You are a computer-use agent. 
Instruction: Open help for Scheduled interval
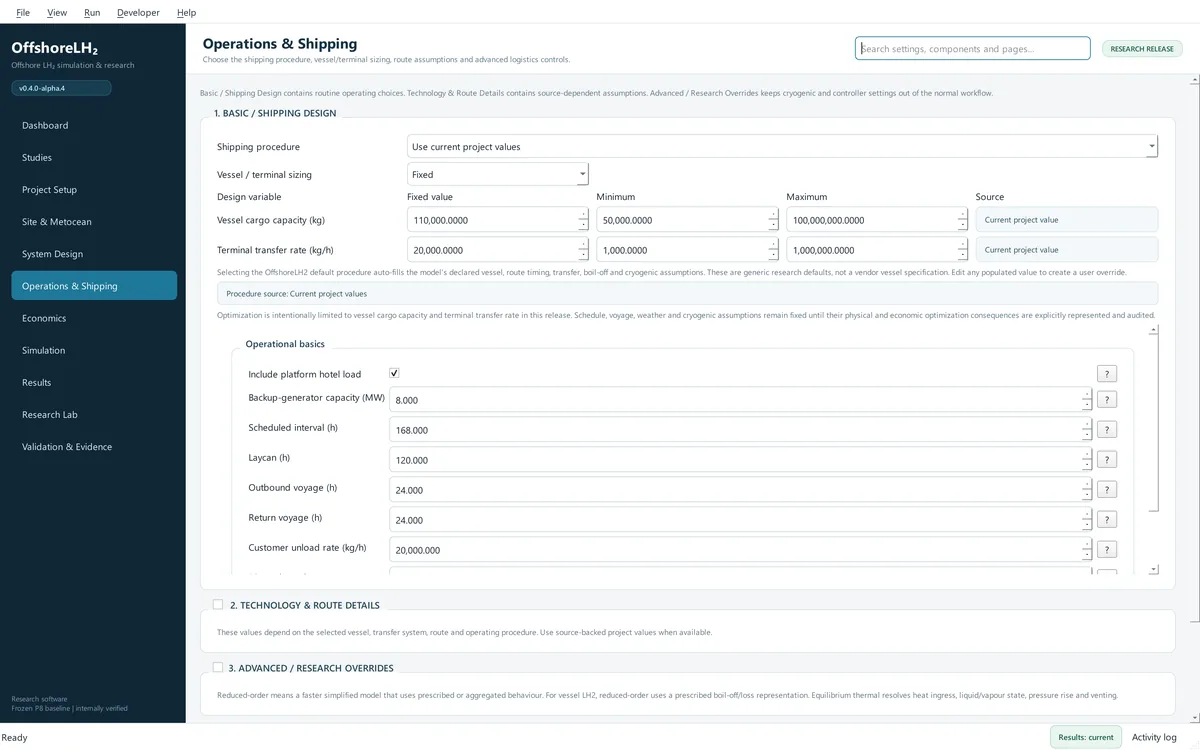pos(1106,430)
